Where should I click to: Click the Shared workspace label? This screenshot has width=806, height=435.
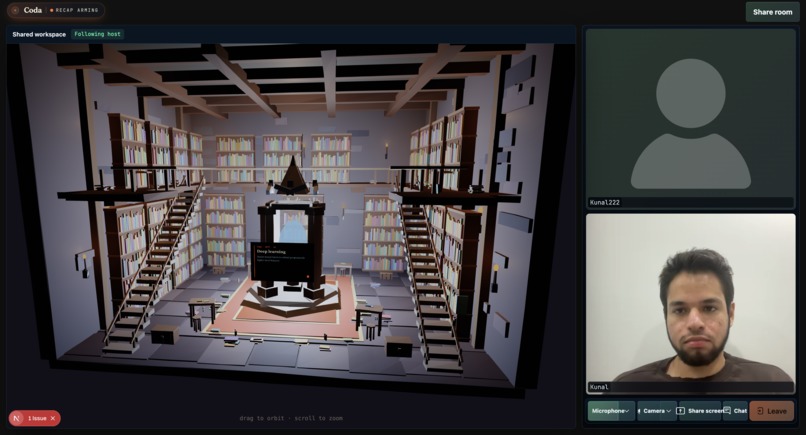[x=39, y=34]
